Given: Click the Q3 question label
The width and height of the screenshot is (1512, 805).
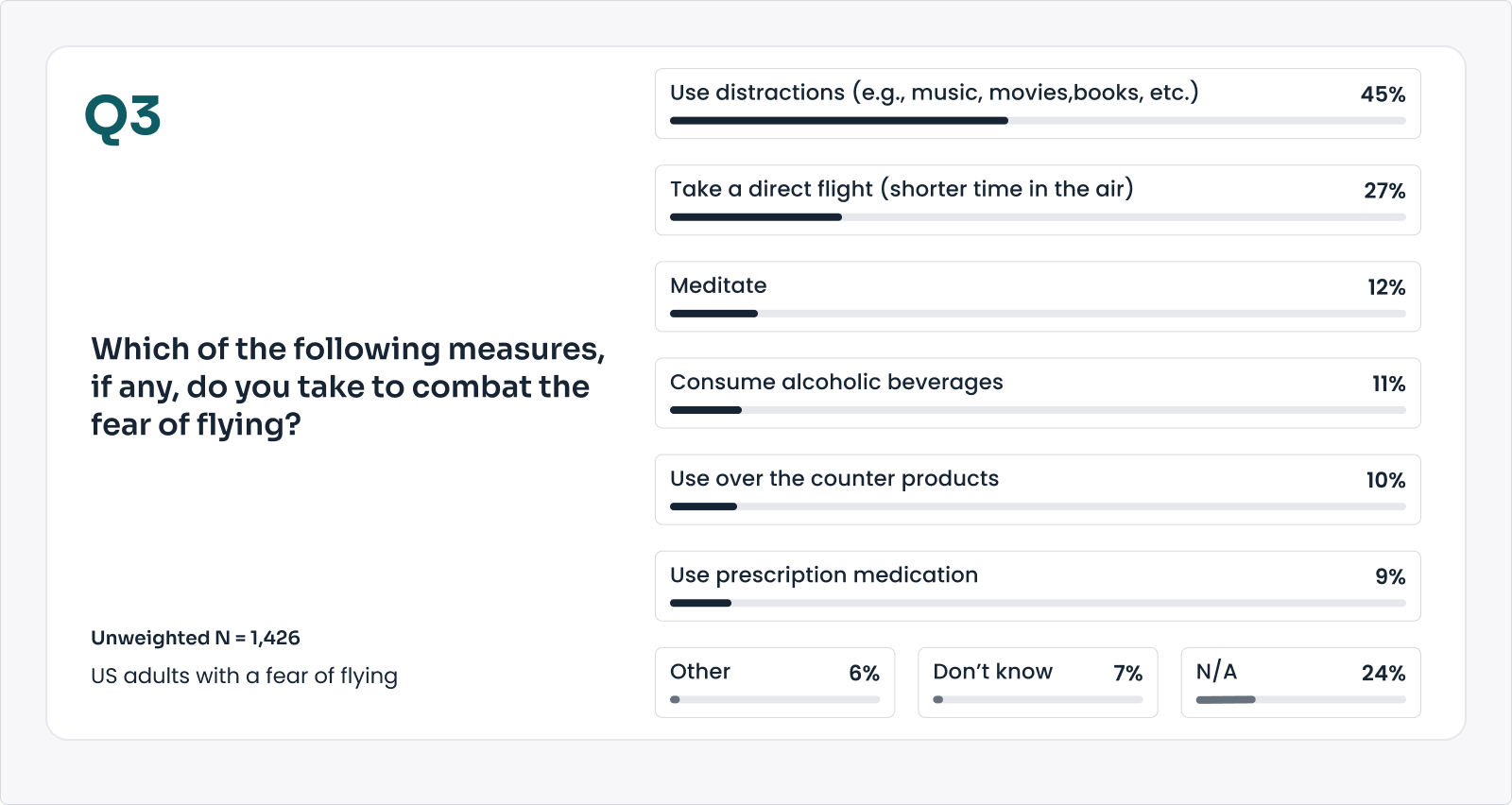Looking at the screenshot, I should pyautogui.click(x=123, y=118).
